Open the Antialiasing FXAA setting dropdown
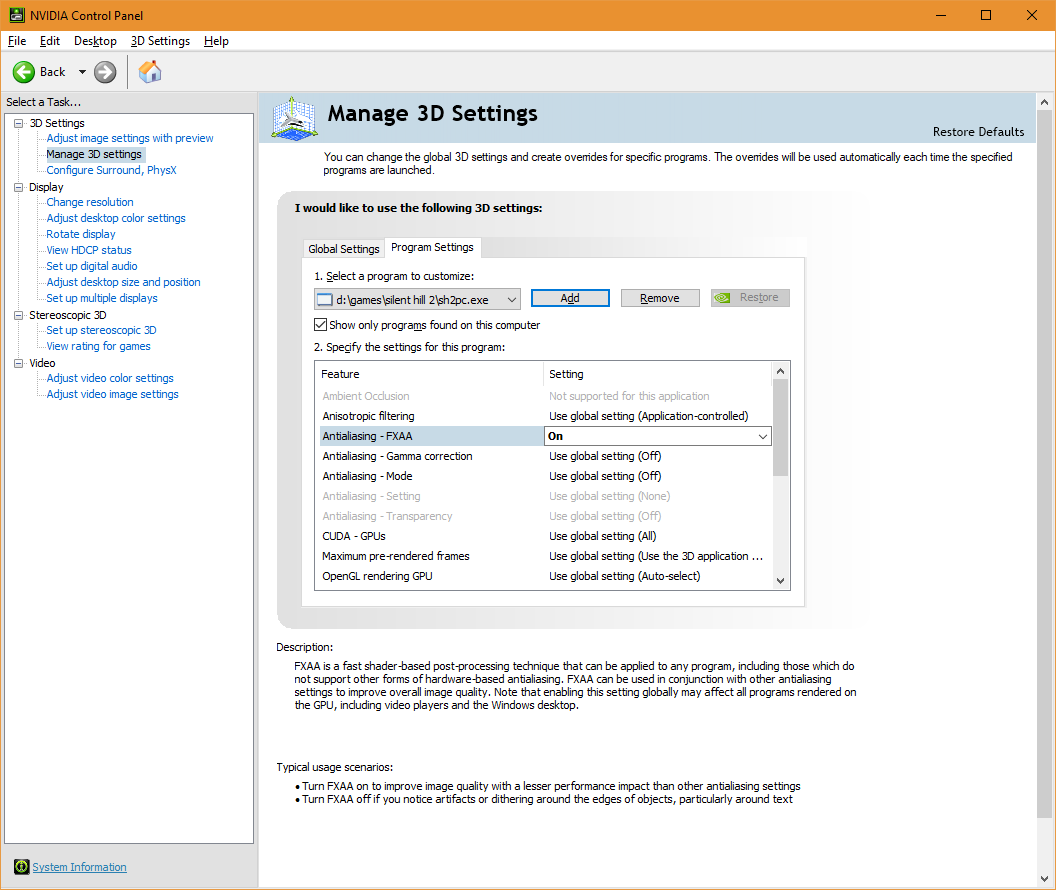 point(762,436)
